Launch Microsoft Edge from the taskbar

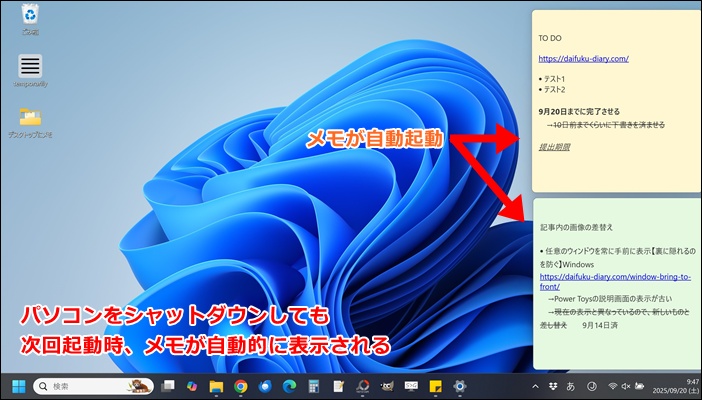coord(289,386)
